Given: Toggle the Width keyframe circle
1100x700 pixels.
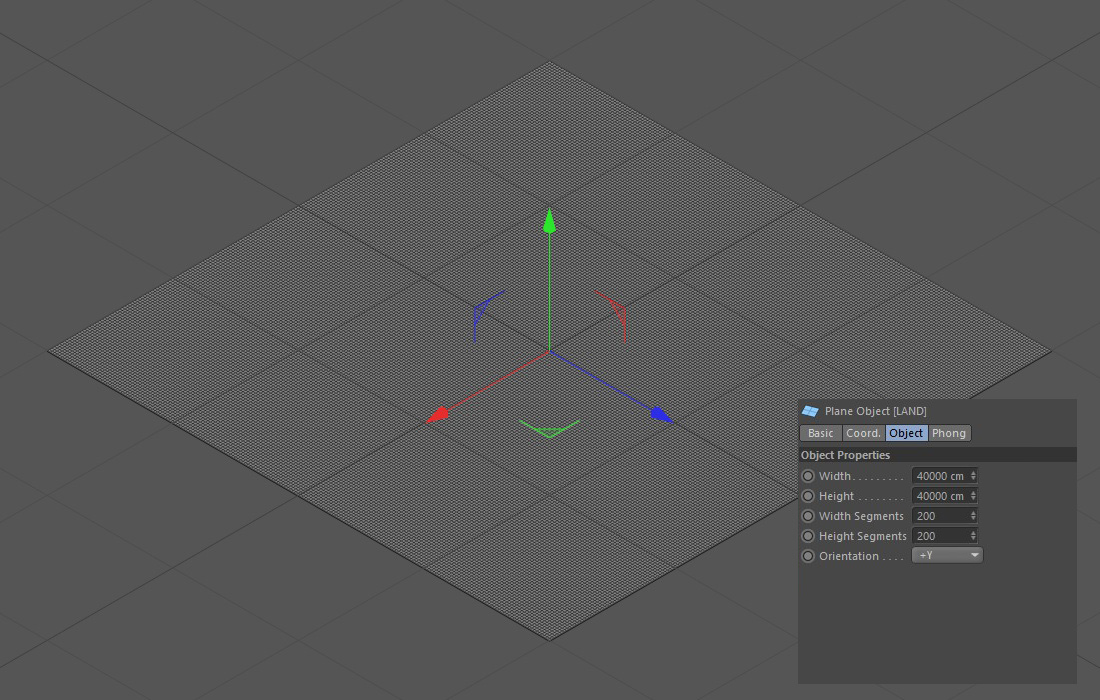Looking at the screenshot, I should [808, 476].
